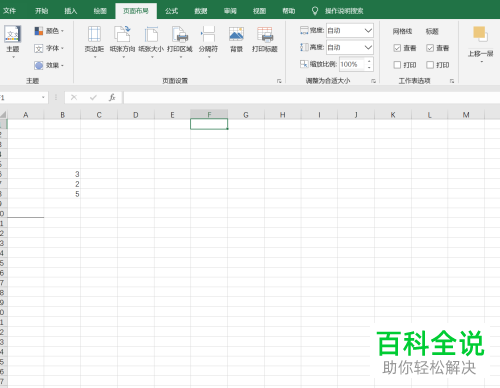Toggle 网格线 打印 checkbox
The image size is (500, 388).
397,65
